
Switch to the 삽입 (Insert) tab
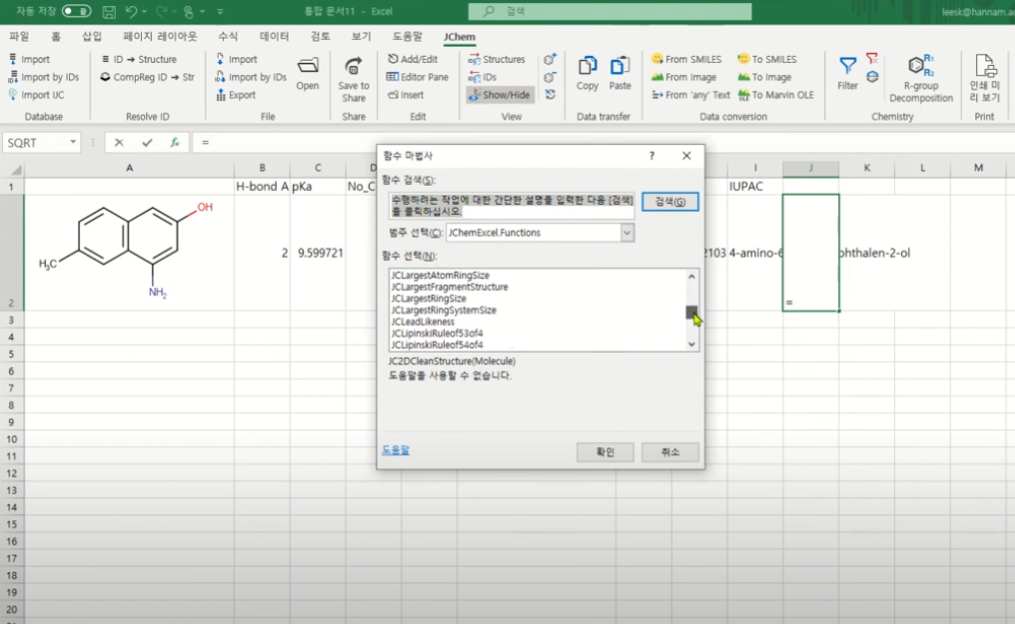point(92,37)
